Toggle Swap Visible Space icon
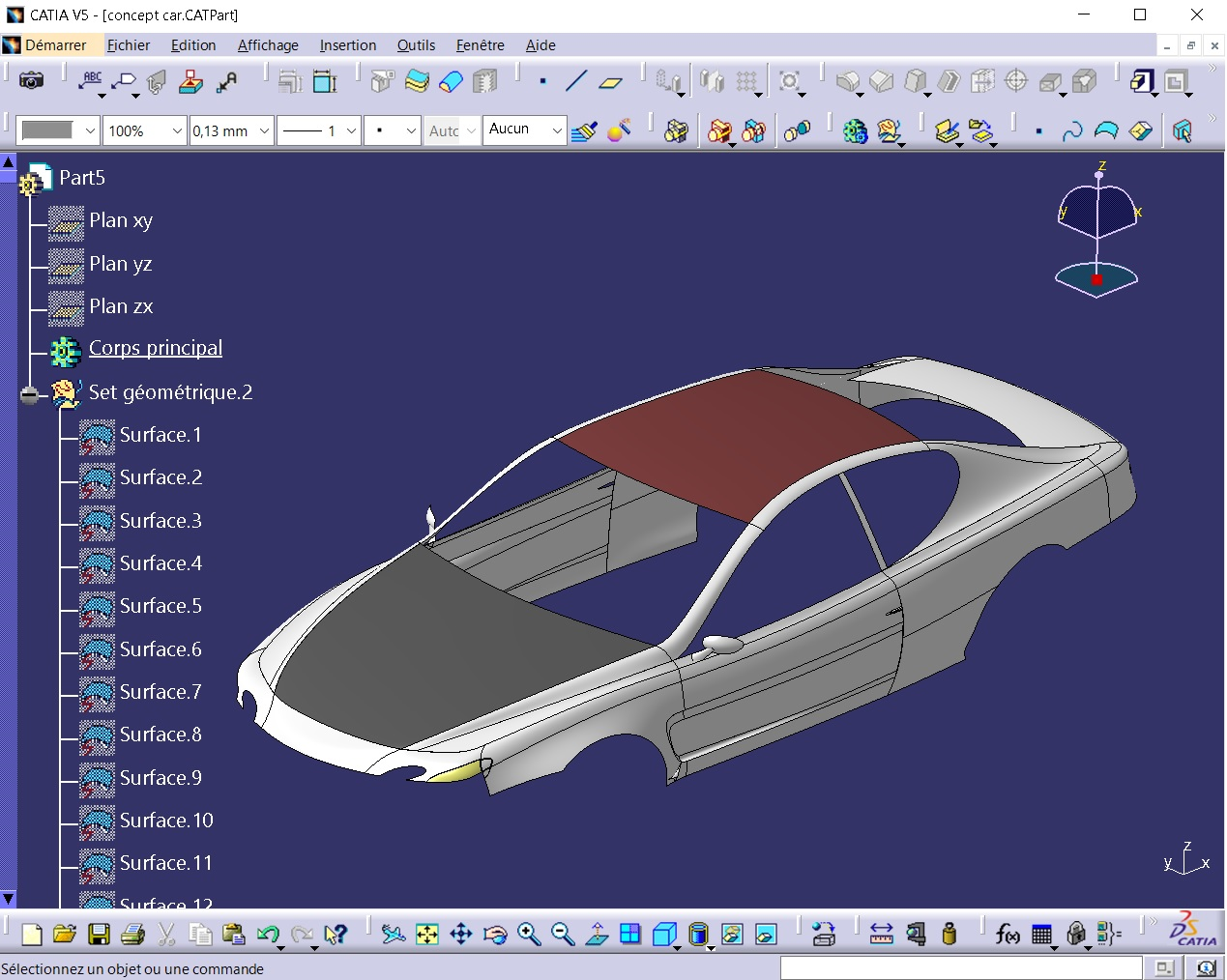1227x980 pixels. [x=766, y=934]
